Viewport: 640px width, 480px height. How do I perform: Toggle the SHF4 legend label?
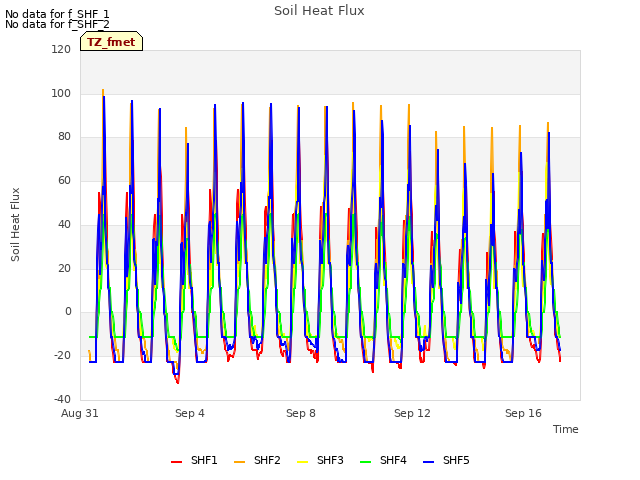(x=393, y=460)
